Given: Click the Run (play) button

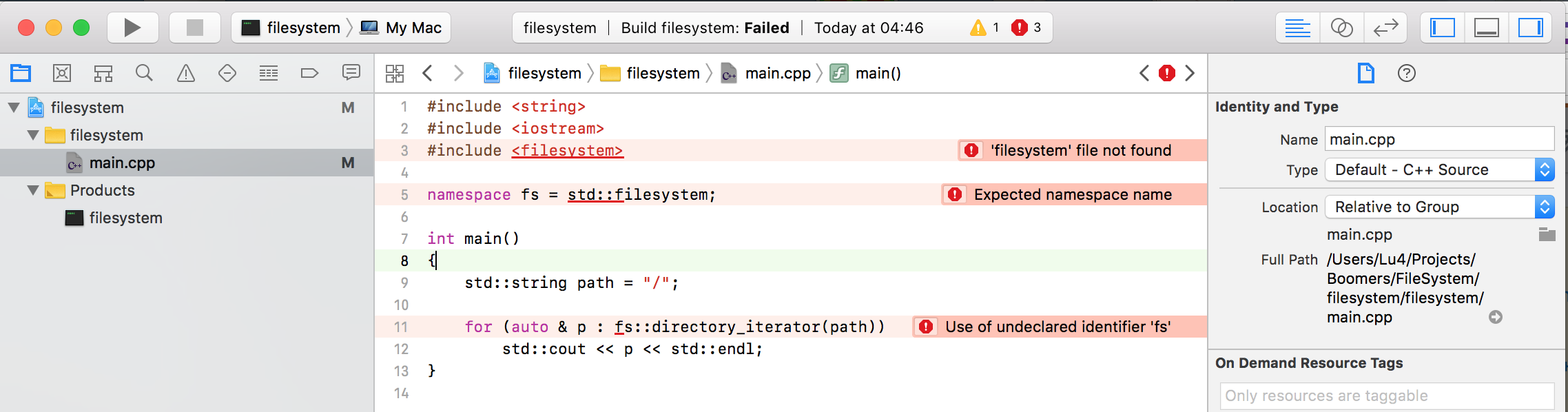Looking at the screenshot, I should click(x=132, y=28).
